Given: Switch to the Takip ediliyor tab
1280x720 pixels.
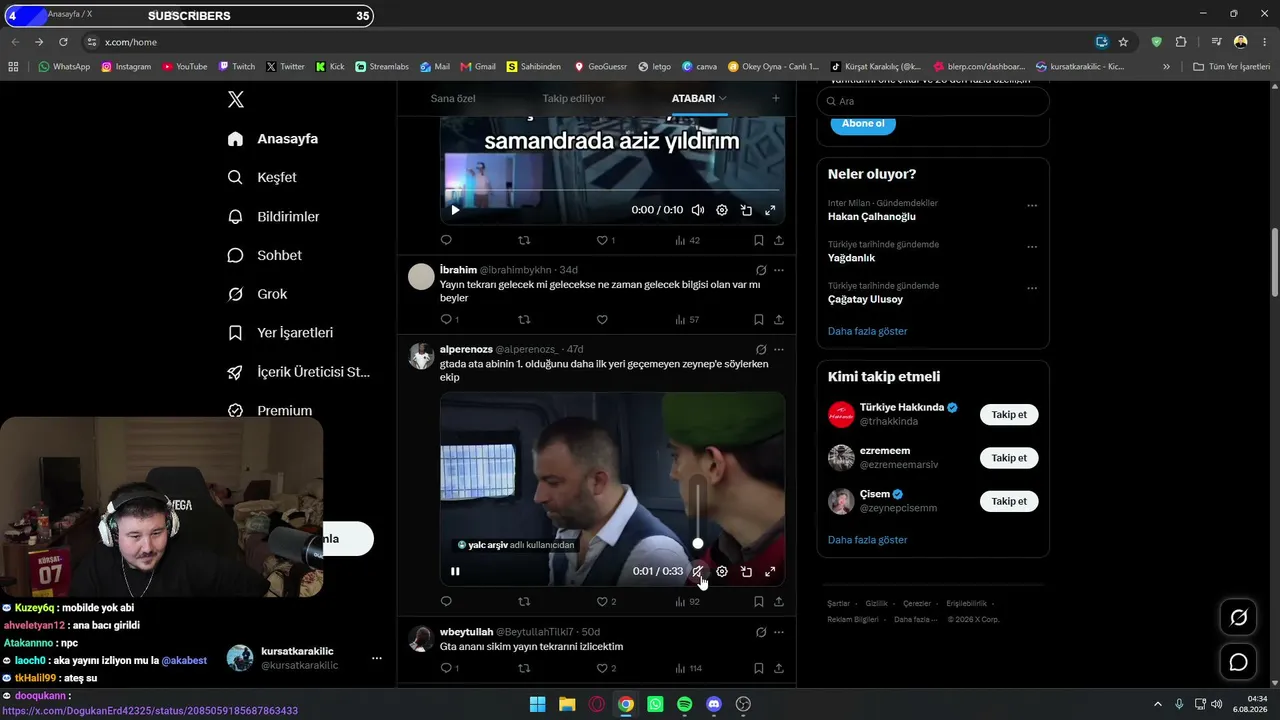Looking at the screenshot, I should pyautogui.click(x=574, y=99).
